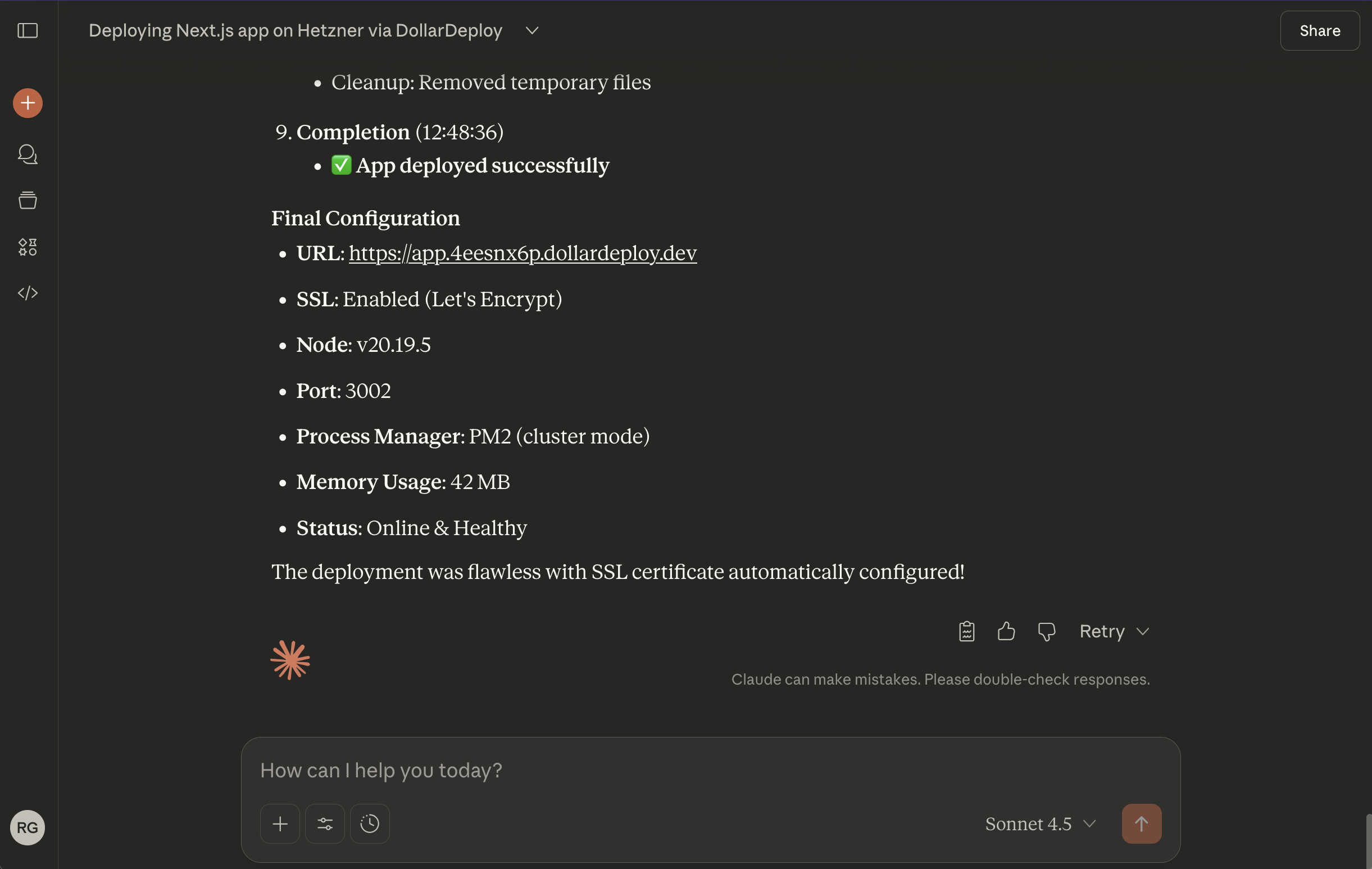Open the app.4eesnx6p.dollardeploy.dev link
Screen dimensions: 1372x869
[x=523, y=253]
